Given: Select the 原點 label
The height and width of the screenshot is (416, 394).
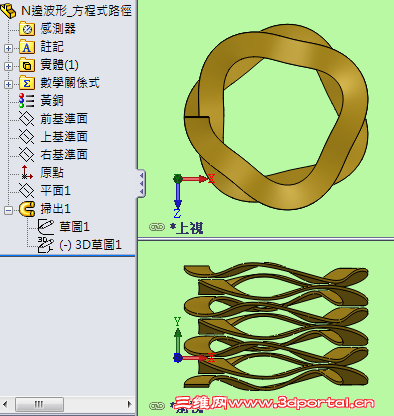Looking at the screenshot, I should (x=52, y=172).
